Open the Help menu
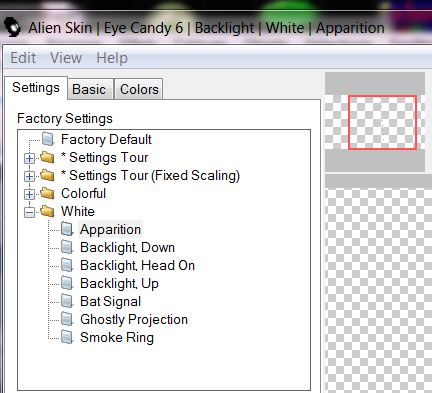432x393 pixels. point(112,58)
